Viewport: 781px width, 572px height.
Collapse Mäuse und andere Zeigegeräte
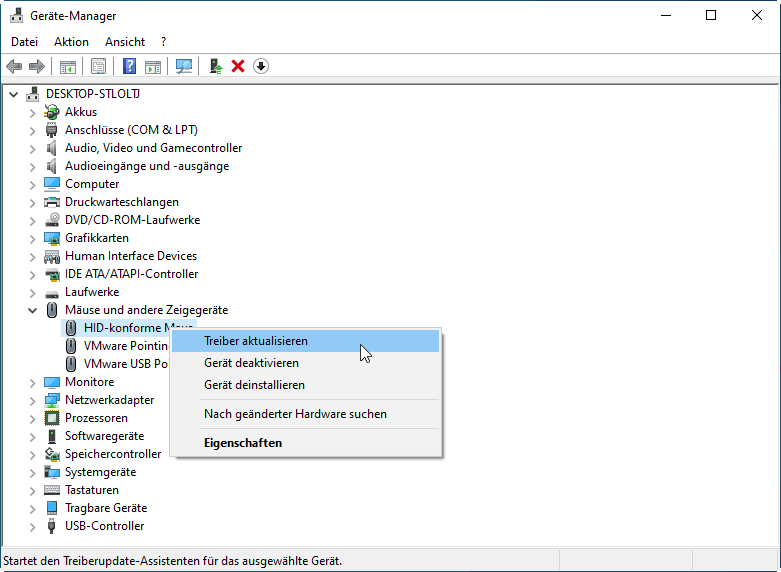33,310
